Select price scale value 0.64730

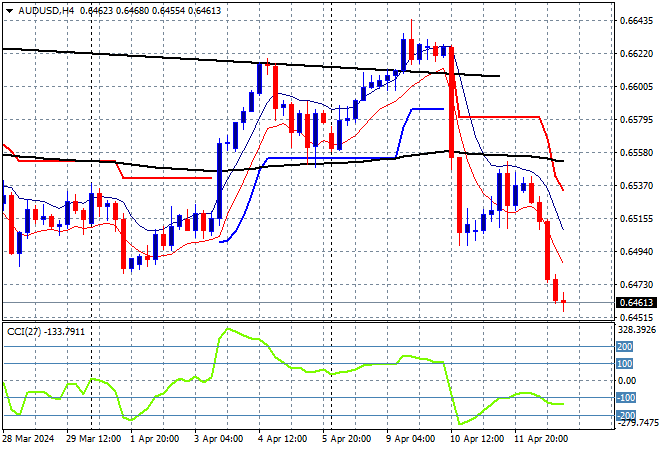pyautogui.click(x=636, y=285)
